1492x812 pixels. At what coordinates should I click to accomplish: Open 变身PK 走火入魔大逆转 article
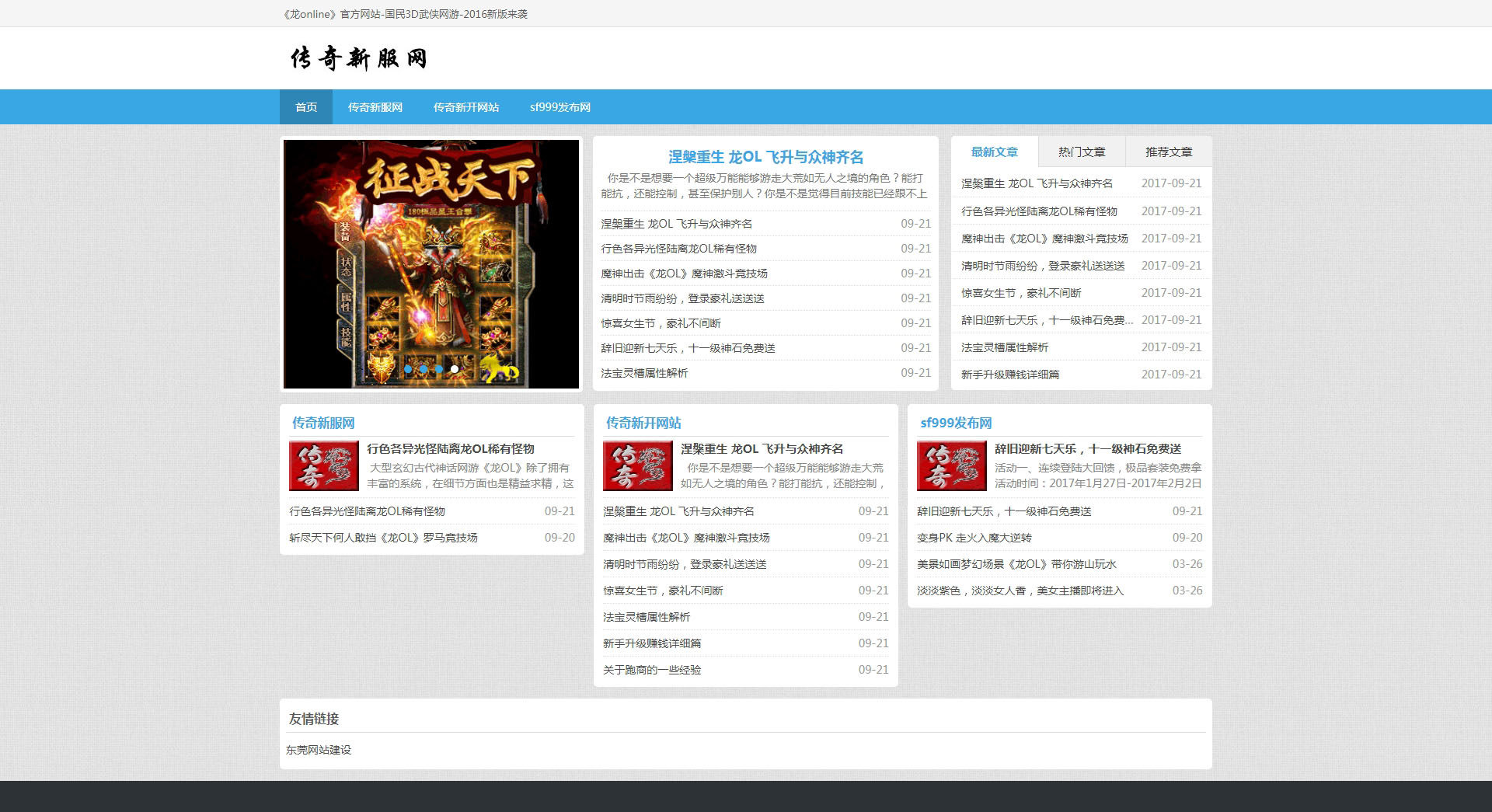point(974,538)
